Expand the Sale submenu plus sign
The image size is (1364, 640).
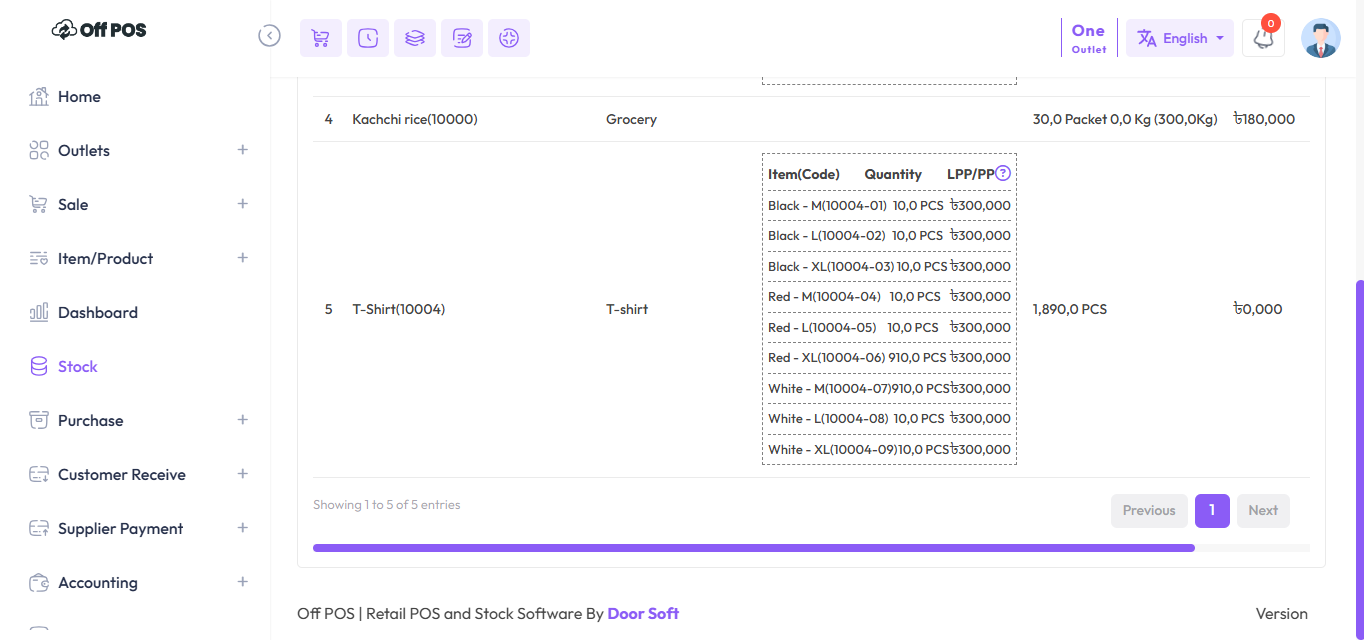[x=242, y=204]
